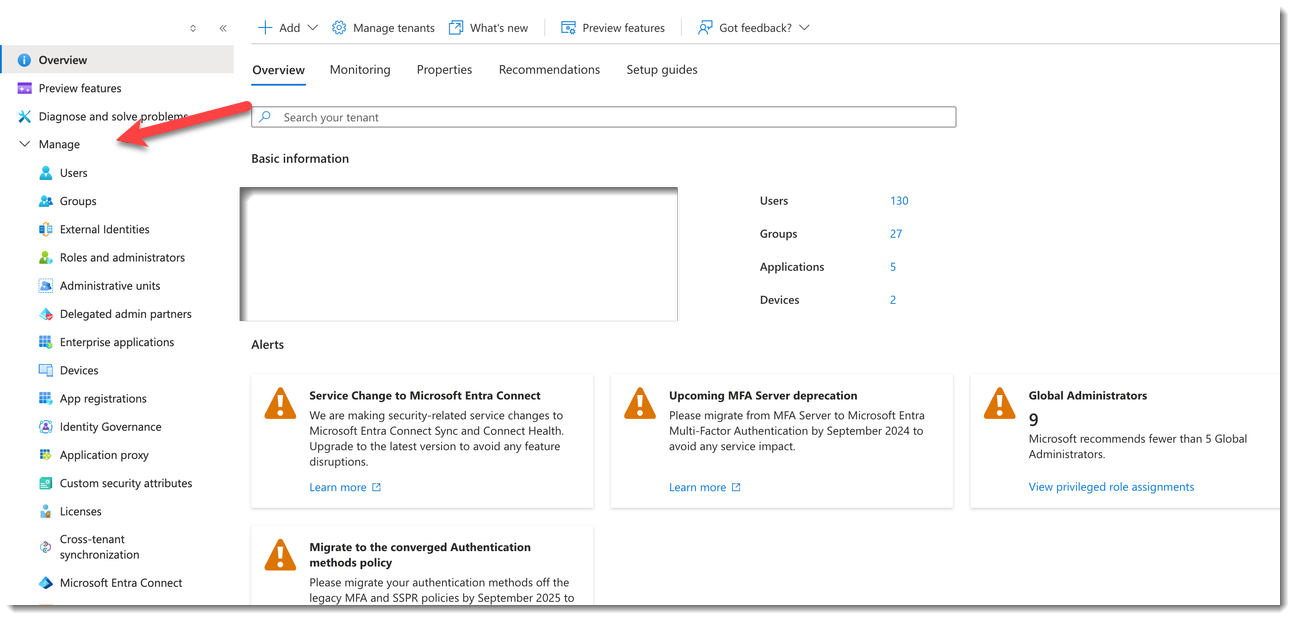The image size is (1295, 620).
Task: Click the Cross-tenant synchronization icon
Action: point(46,547)
